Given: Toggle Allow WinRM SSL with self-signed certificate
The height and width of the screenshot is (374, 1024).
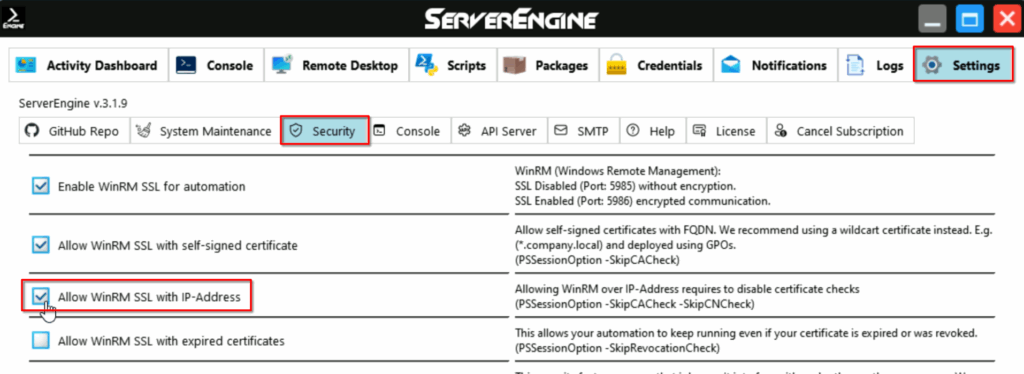Looking at the screenshot, I should pyautogui.click(x=40, y=245).
